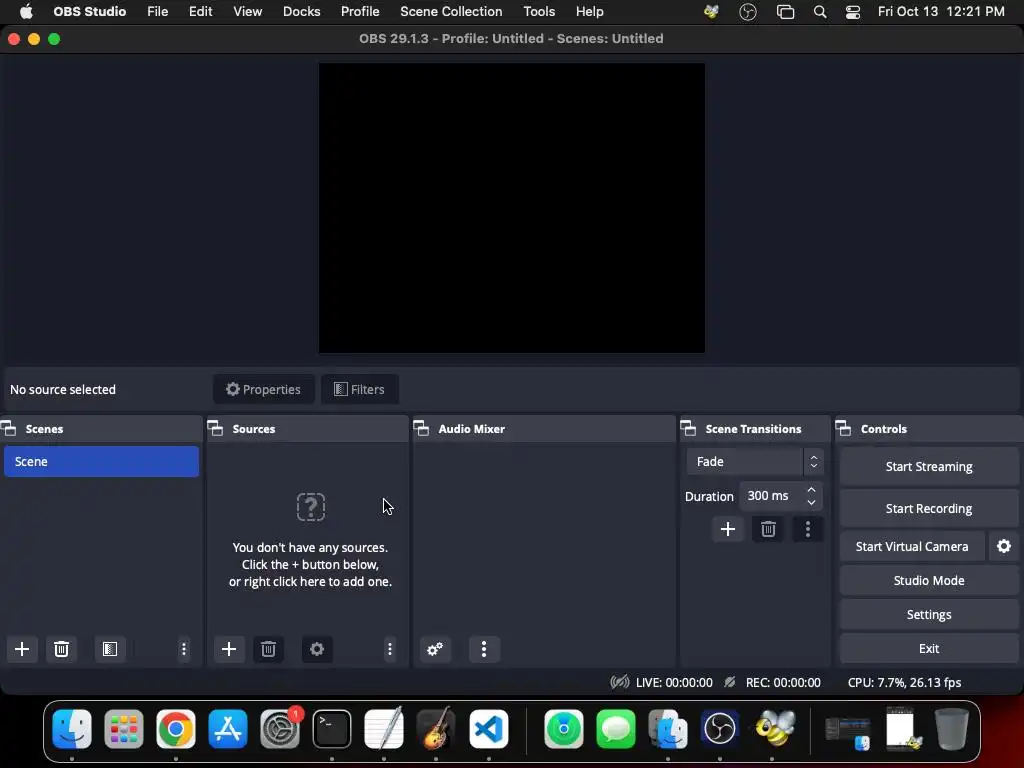Delete source using Sources trash icon
The image size is (1024, 768).
click(268, 648)
